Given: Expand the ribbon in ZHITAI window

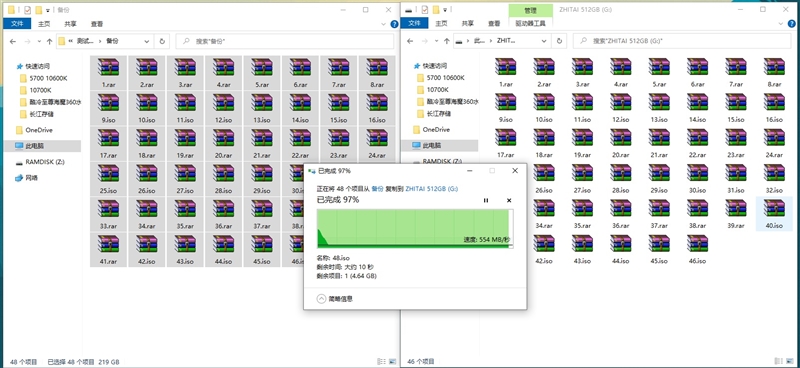Looking at the screenshot, I should pyautogui.click(x=782, y=24).
